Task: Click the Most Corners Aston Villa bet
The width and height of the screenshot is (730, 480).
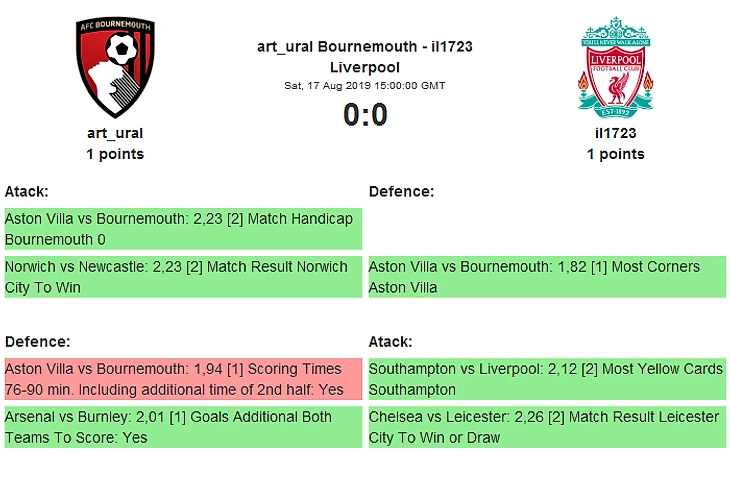Action: [x=547, y=277]
